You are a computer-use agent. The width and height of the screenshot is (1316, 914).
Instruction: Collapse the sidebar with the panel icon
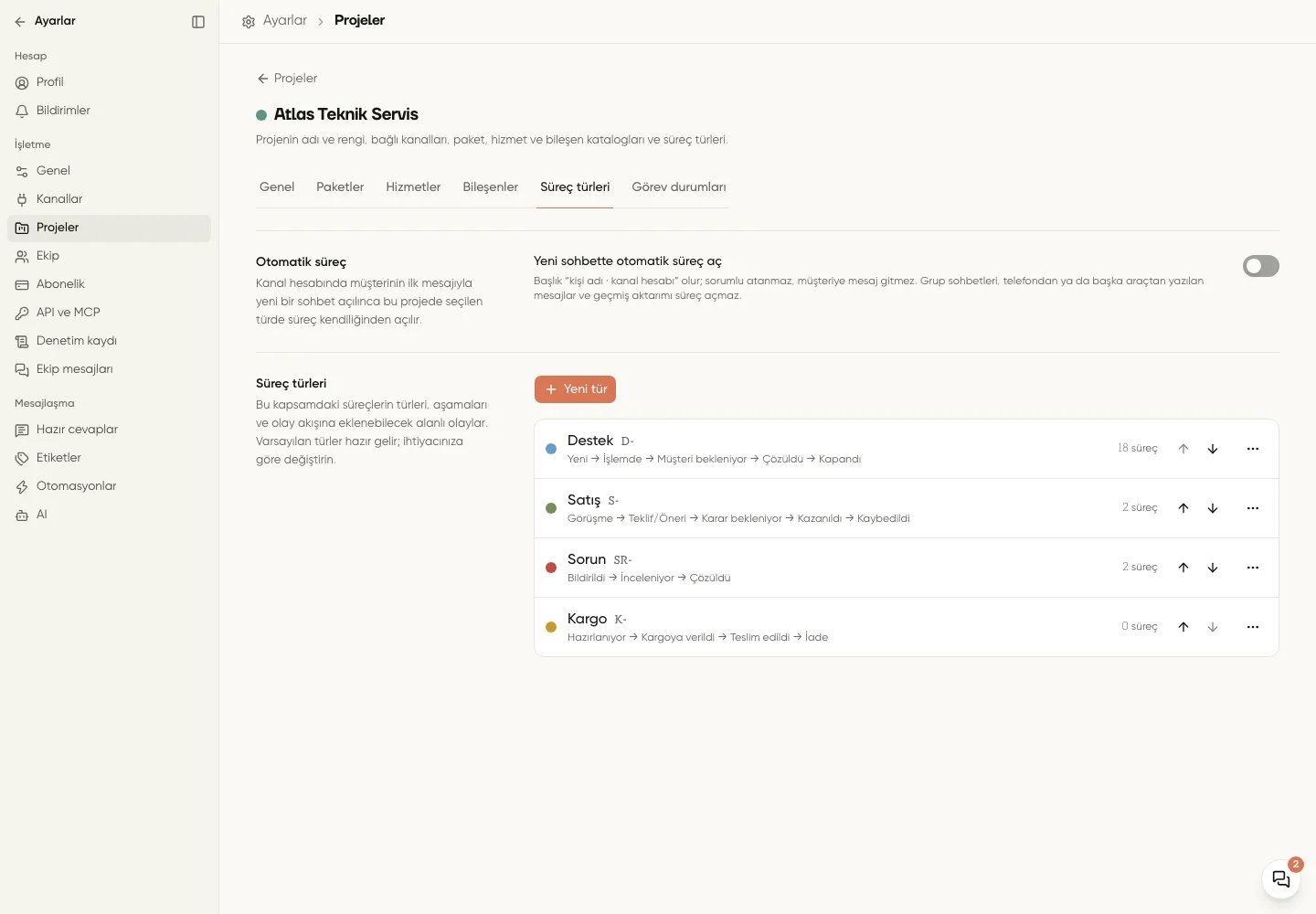(x=198, y=22)
